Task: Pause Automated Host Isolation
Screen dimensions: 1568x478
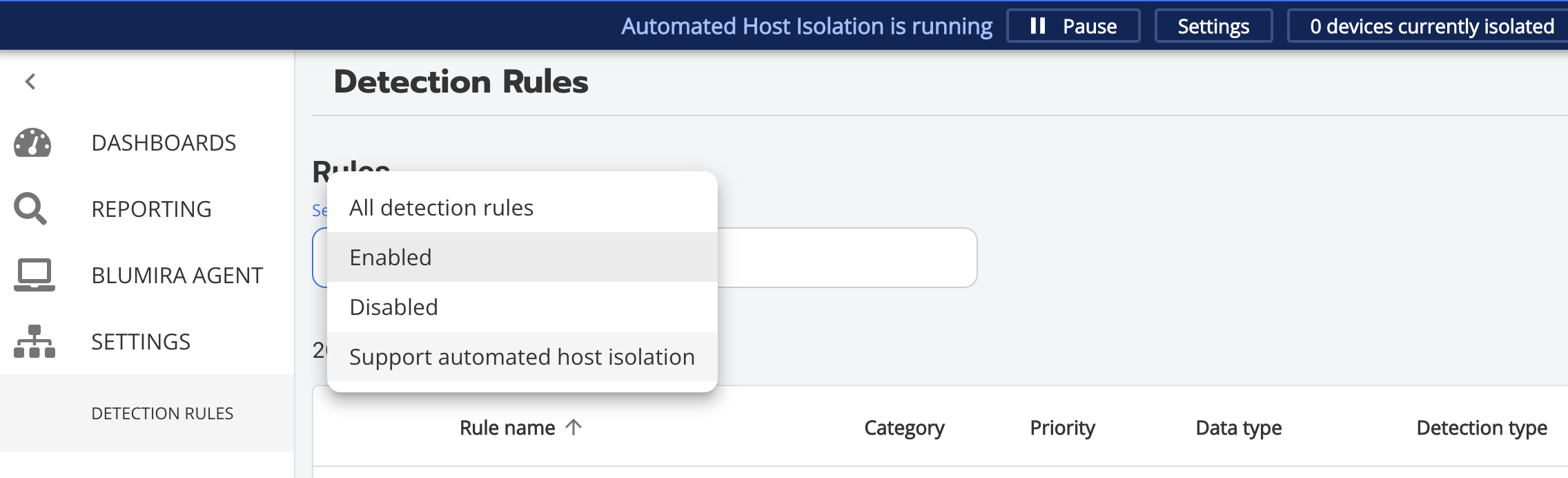Action: coord(1073,26)
